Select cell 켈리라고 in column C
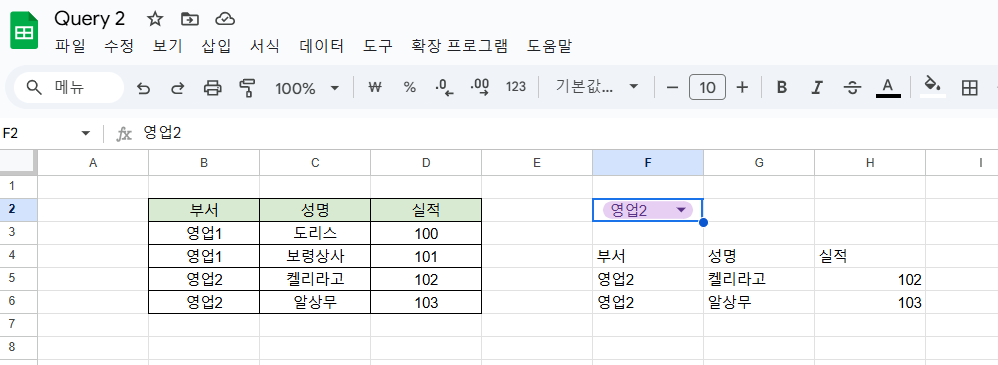This screenshot has height=365, width=998. click(315, 279)
